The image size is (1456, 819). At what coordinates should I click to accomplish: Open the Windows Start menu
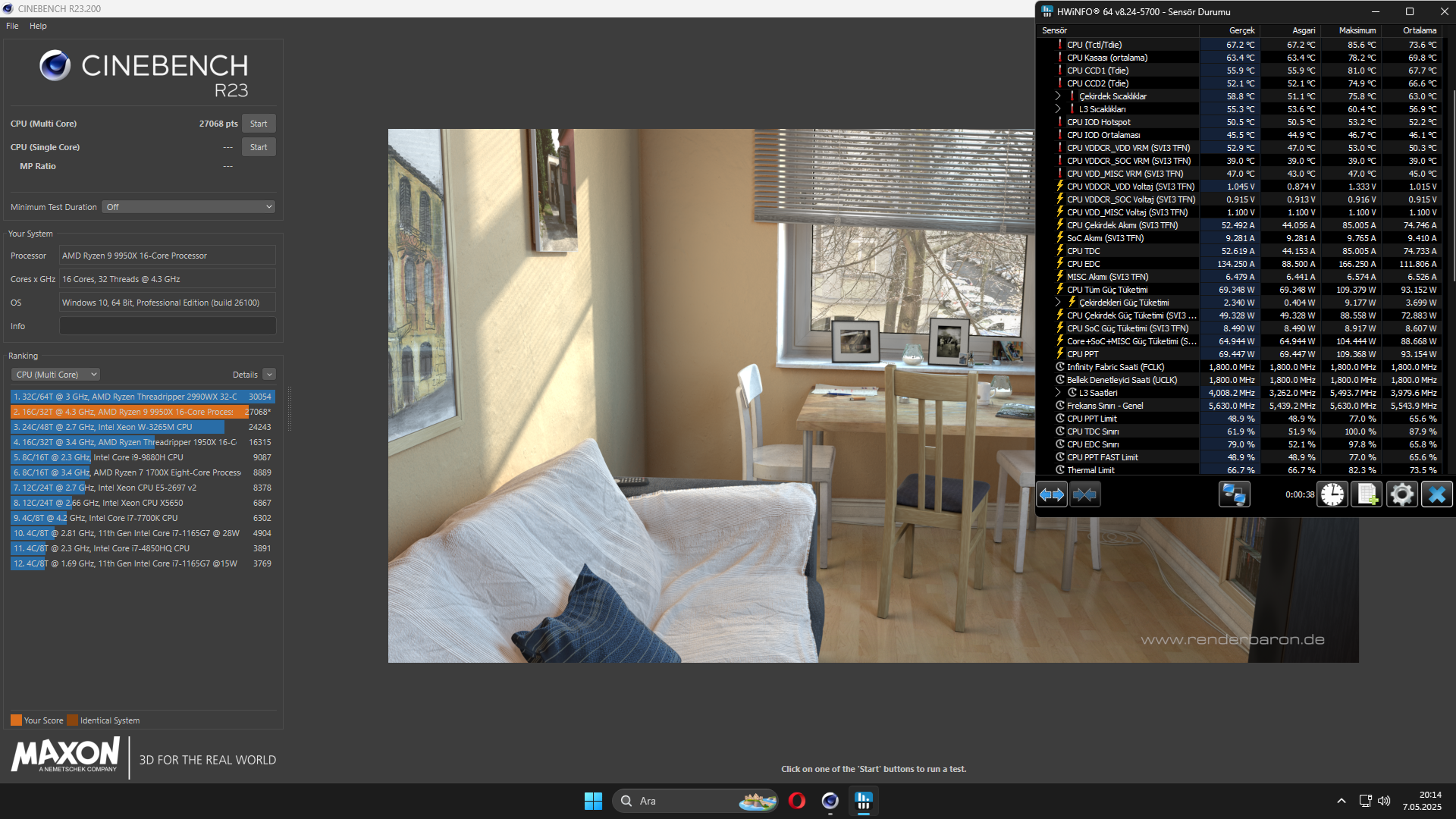593,801
